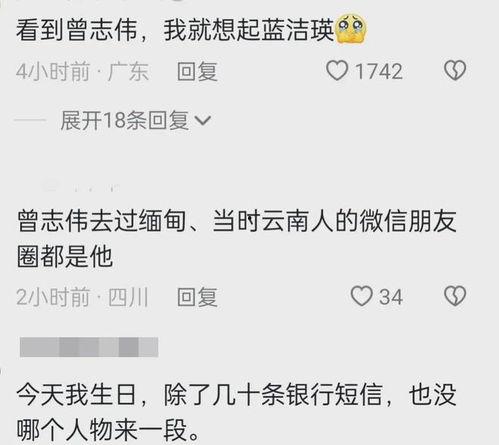Click the 4小时前 · 广东 timestamp
This screenshot has height=445, width=499.
[x=82, y=71]
